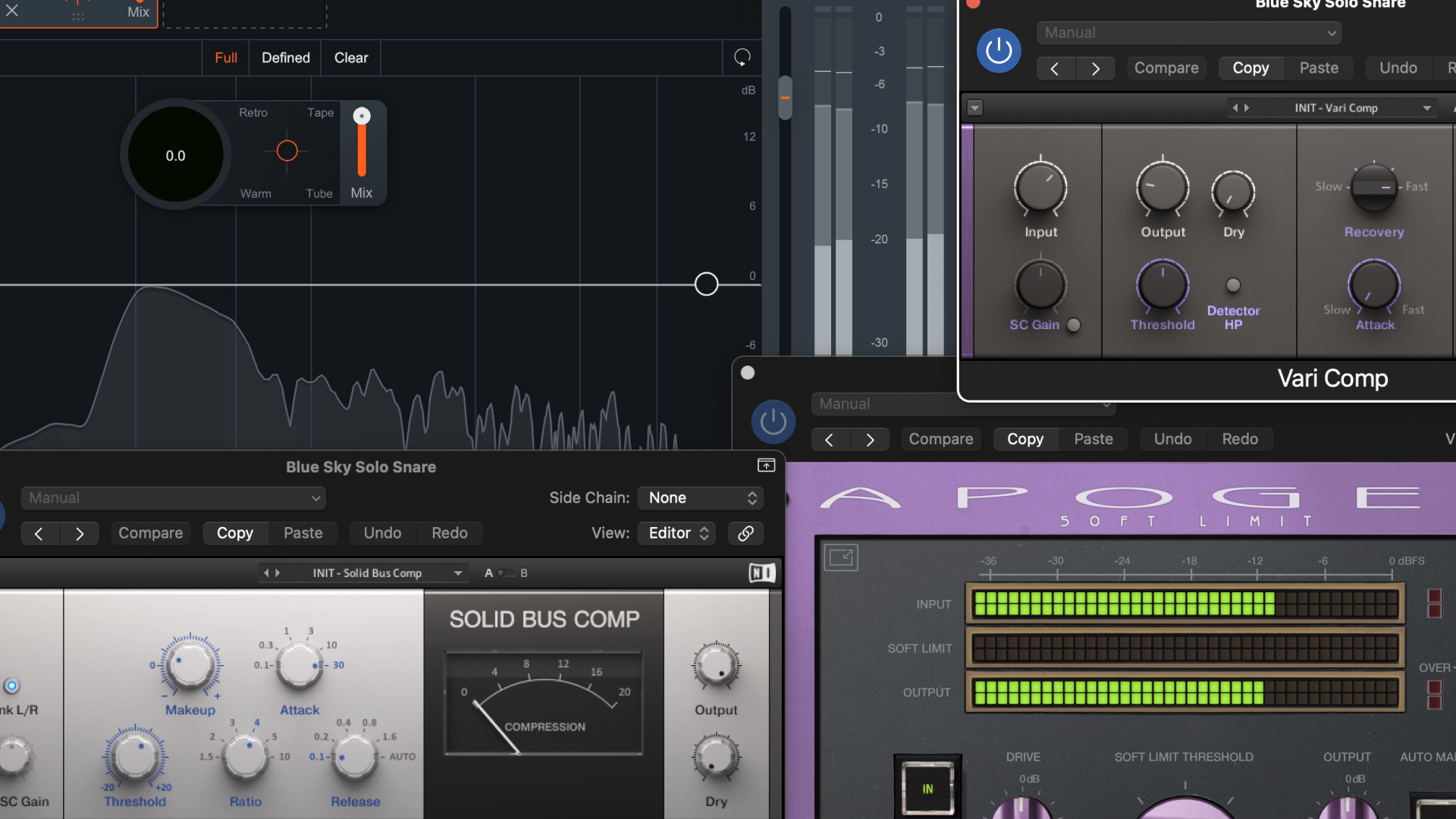Click the Vari Comp Output knob

pyautogui.click(x=1163, y=187)
